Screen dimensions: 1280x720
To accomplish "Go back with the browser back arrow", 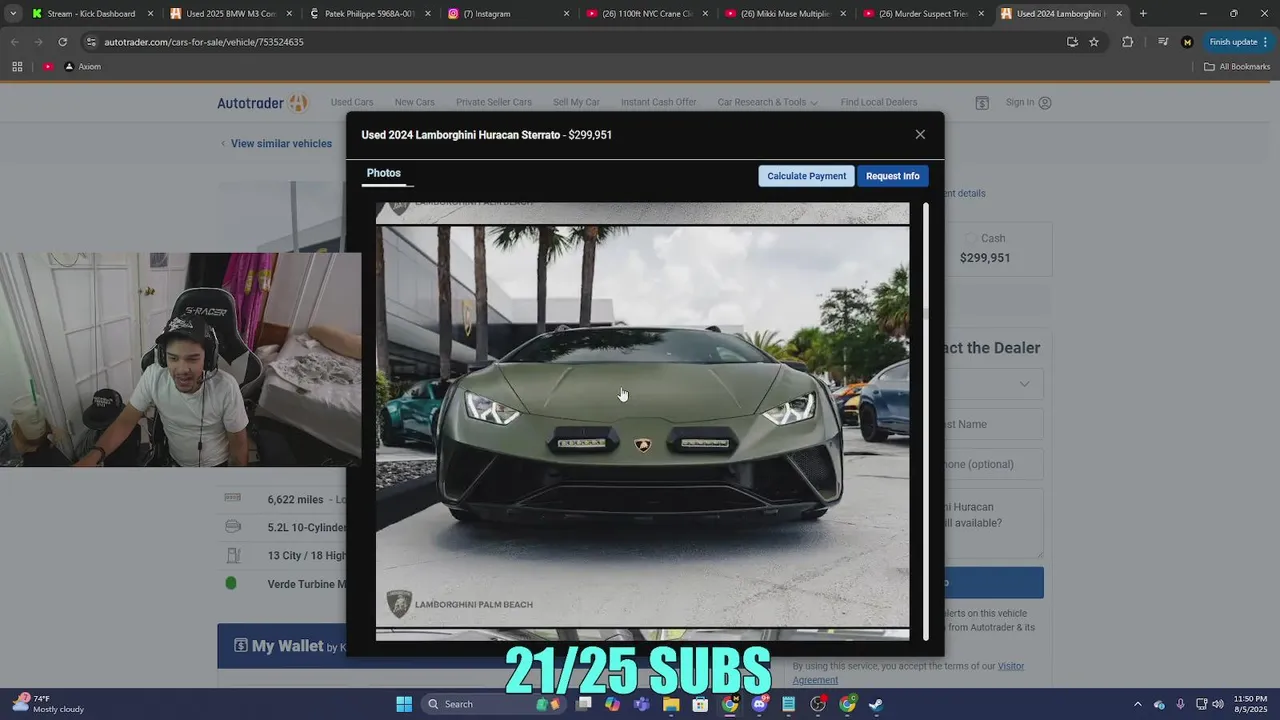I will click(14, 42).
